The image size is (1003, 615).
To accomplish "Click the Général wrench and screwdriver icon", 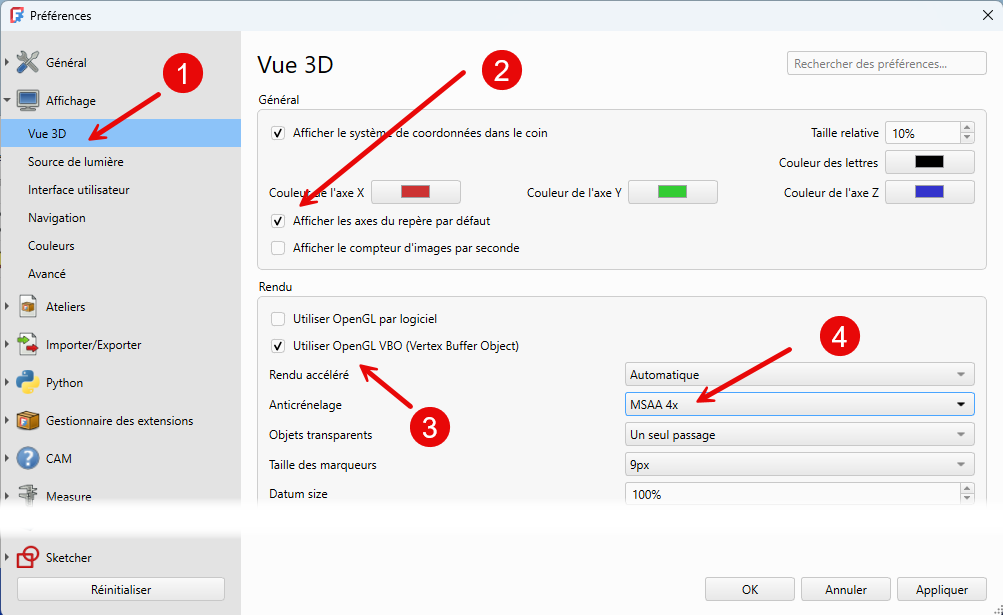I will click(28, 62).
